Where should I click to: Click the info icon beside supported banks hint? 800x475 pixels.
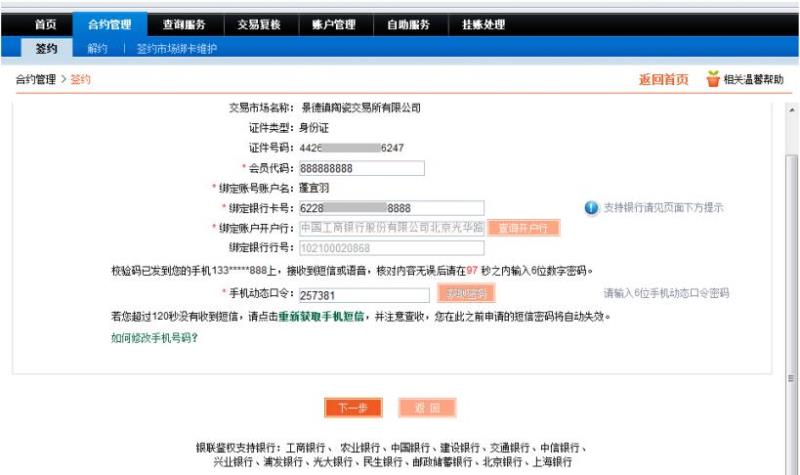(591, 208)
